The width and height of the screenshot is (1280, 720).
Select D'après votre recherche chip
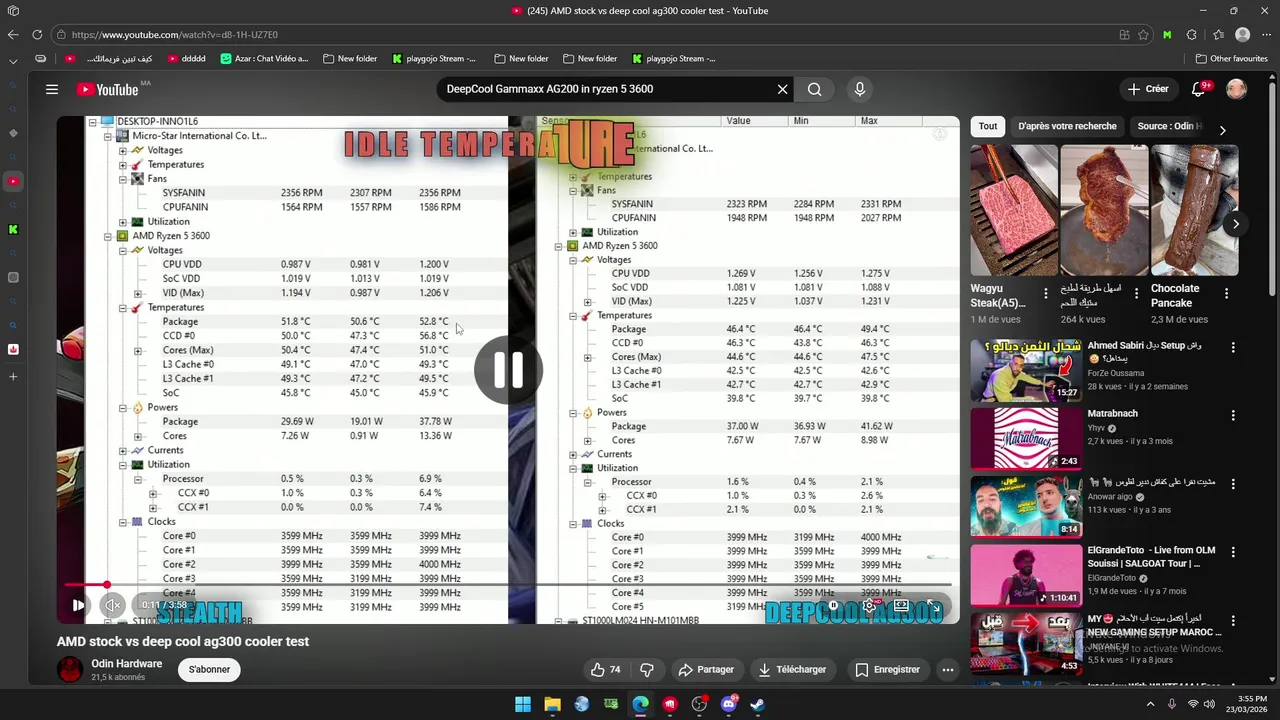click(1067, 126)
